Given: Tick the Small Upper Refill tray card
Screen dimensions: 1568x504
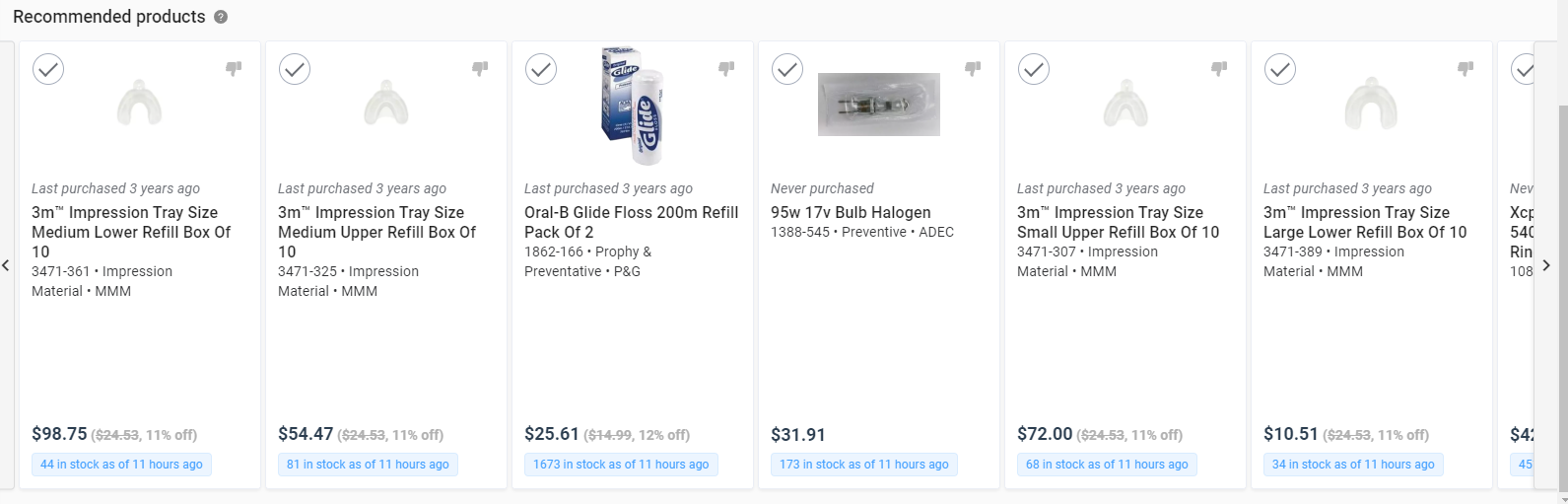Looking at the screenshot, I should 1034,69.
